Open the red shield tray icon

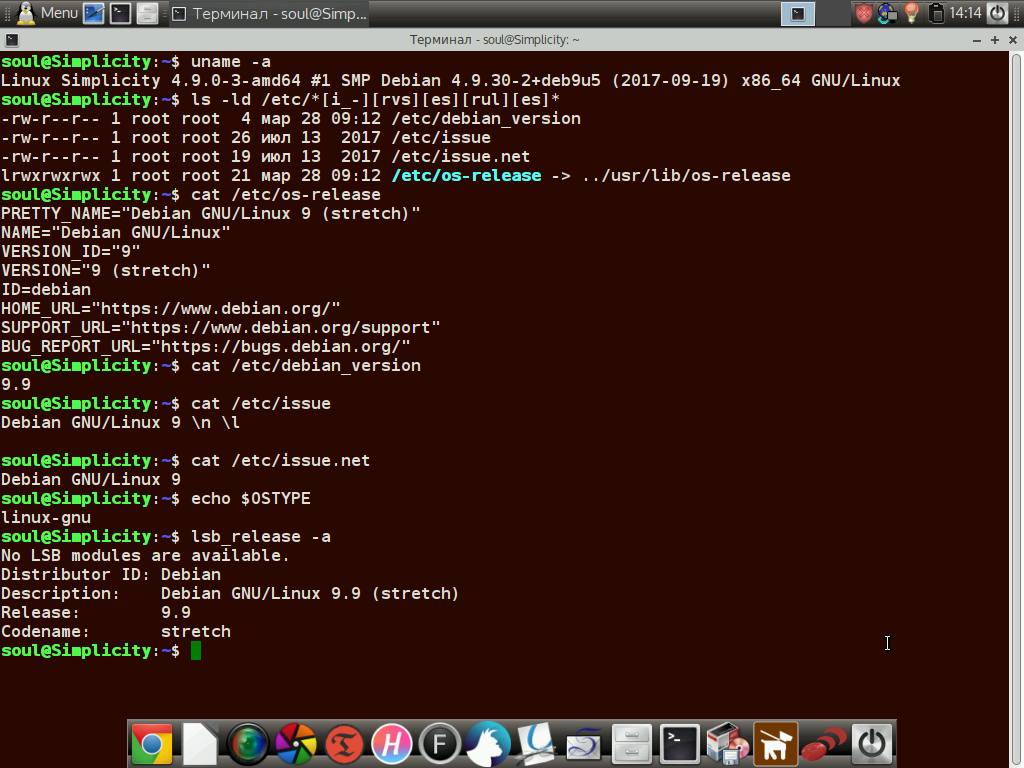(864, 13)
